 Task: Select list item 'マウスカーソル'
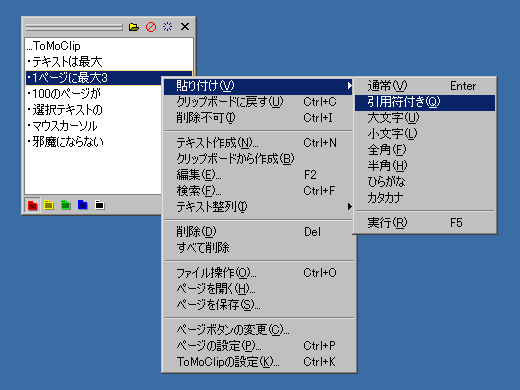pos(94,126)
